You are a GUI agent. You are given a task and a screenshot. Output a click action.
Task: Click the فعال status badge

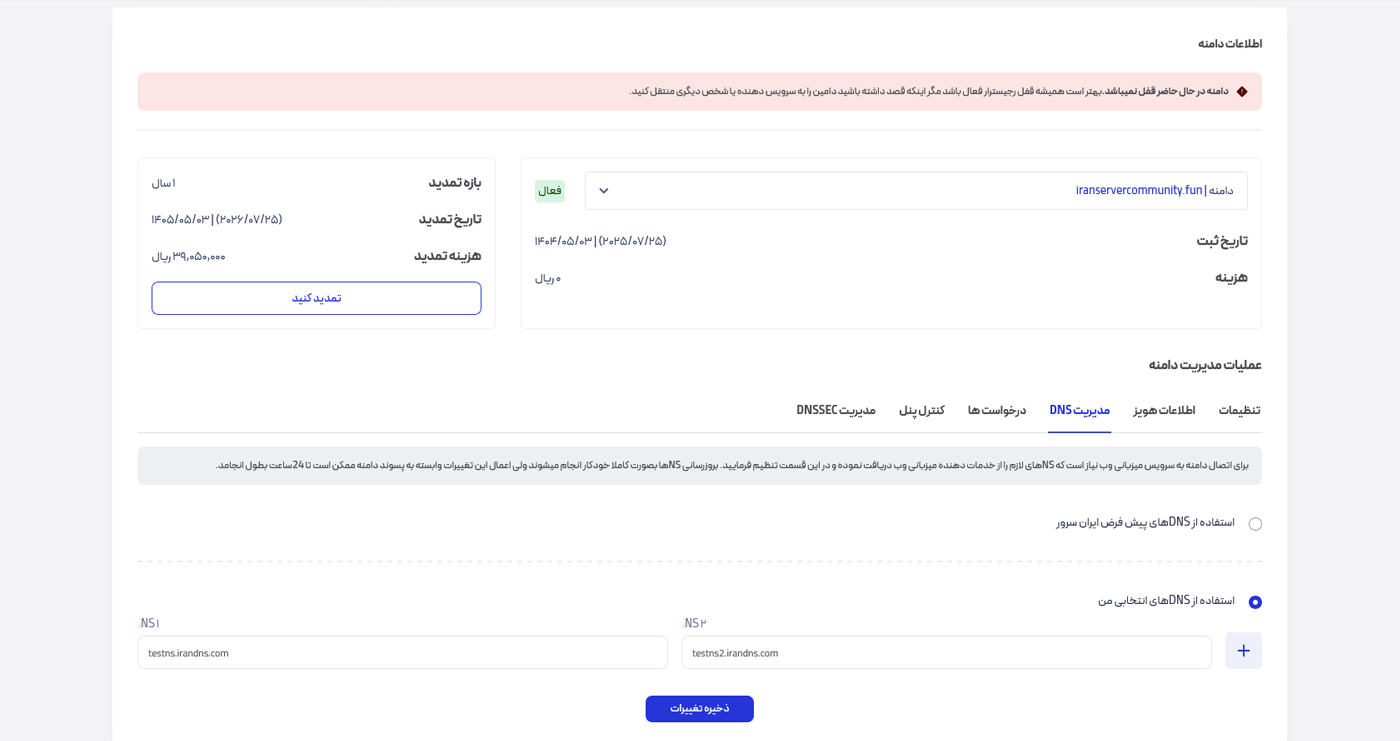click(x=549, y=190)
